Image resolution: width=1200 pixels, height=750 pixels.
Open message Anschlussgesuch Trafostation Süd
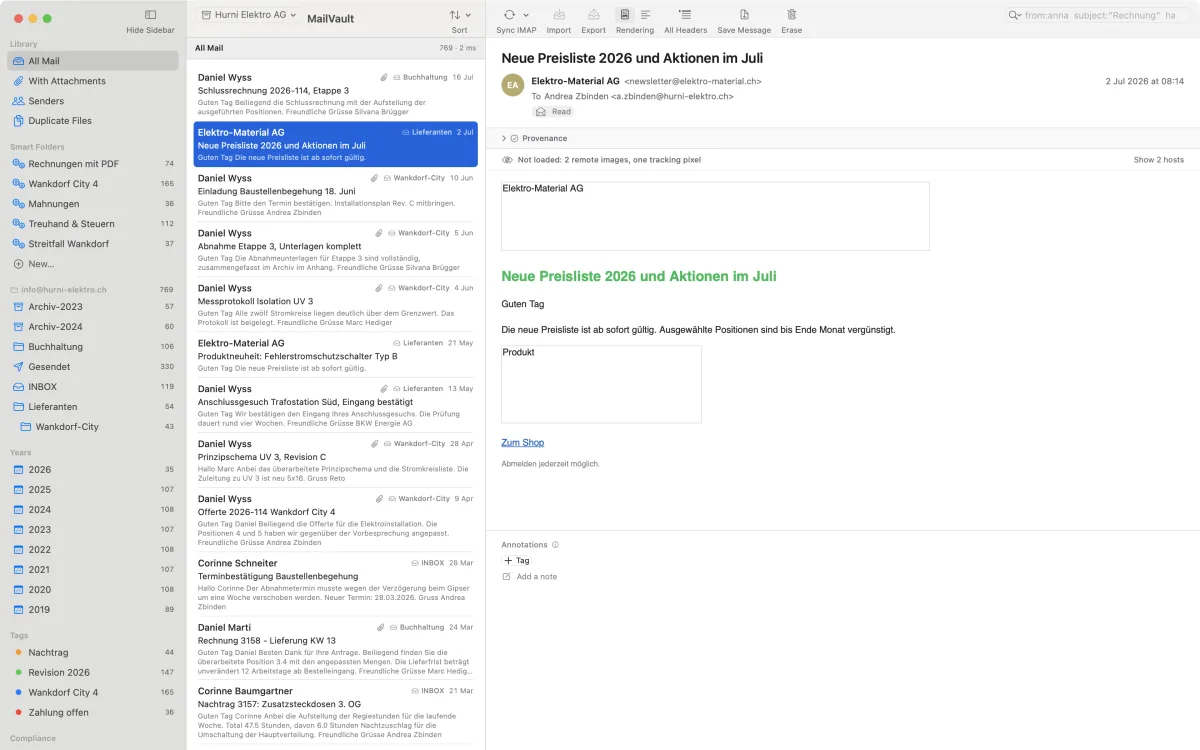click(335, 405)
